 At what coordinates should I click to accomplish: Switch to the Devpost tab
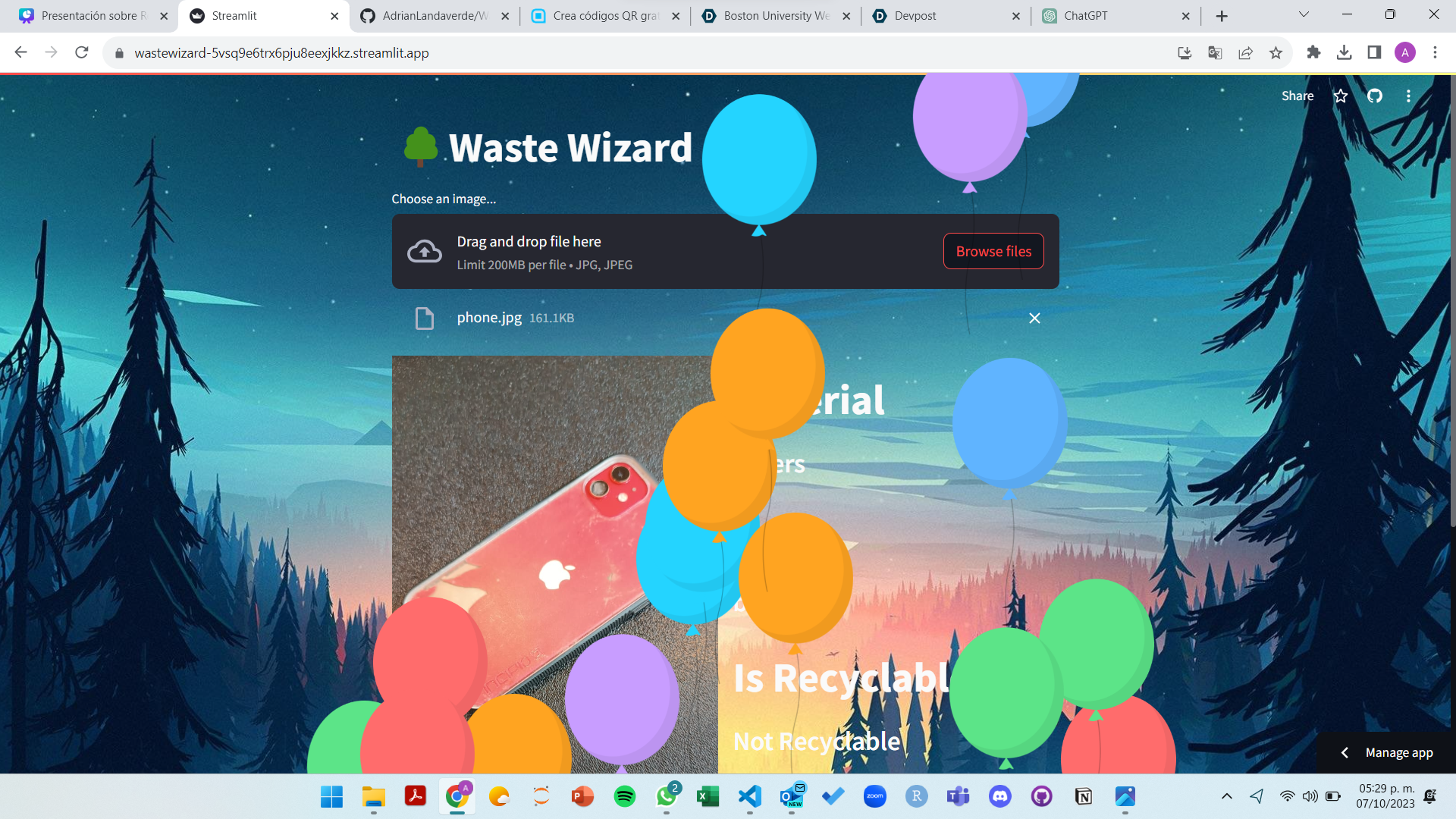pyautogui.click(x=915, y=16)
